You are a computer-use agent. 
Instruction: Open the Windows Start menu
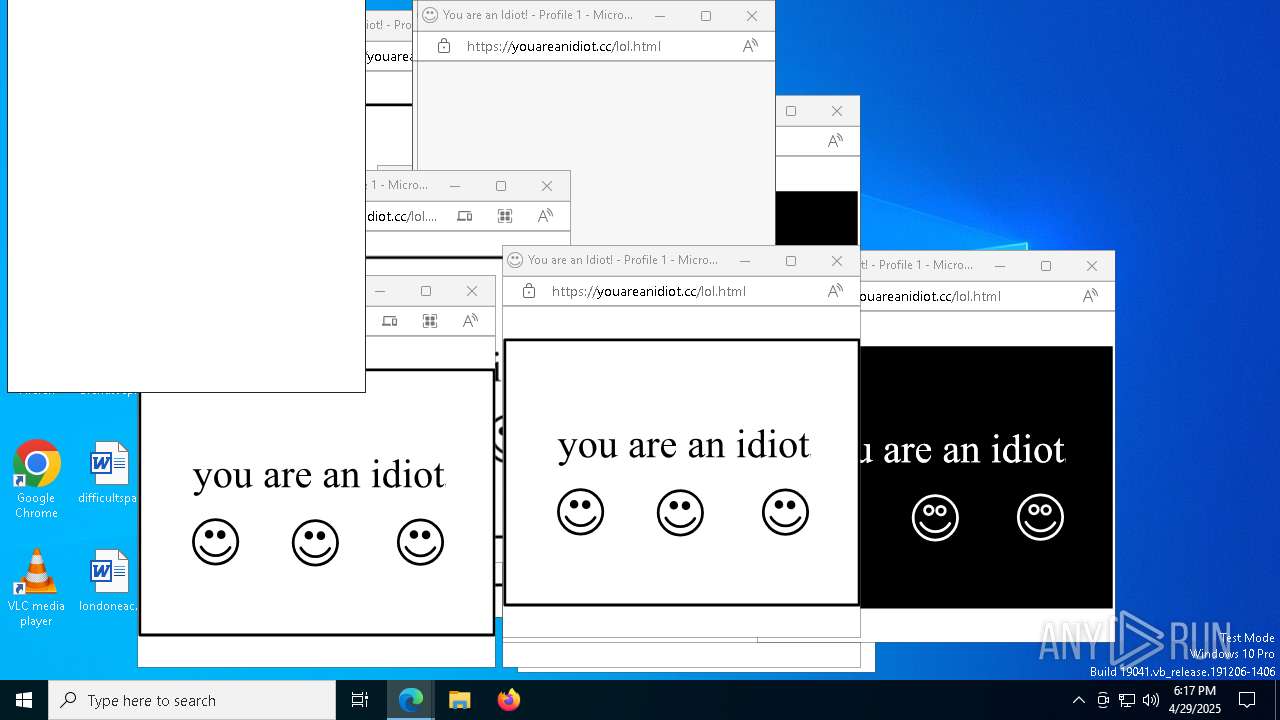pos(24,700)
